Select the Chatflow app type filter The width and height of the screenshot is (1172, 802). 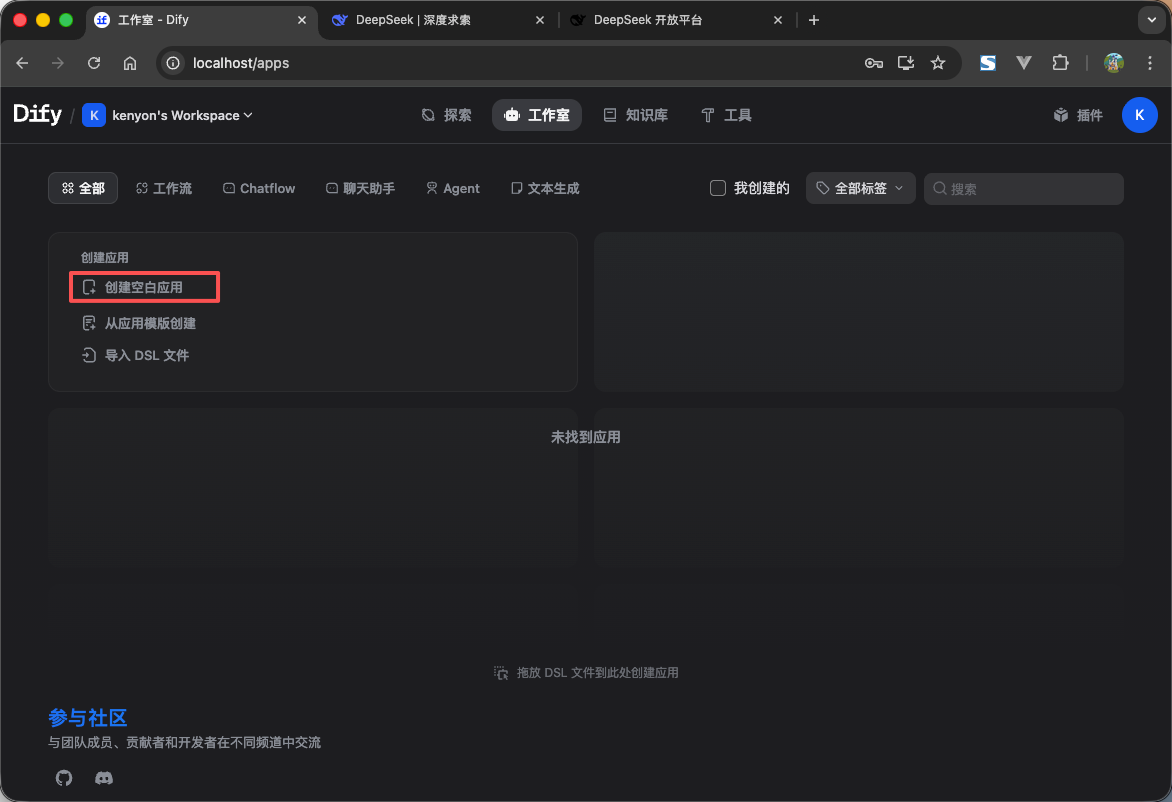click(258, 188)
